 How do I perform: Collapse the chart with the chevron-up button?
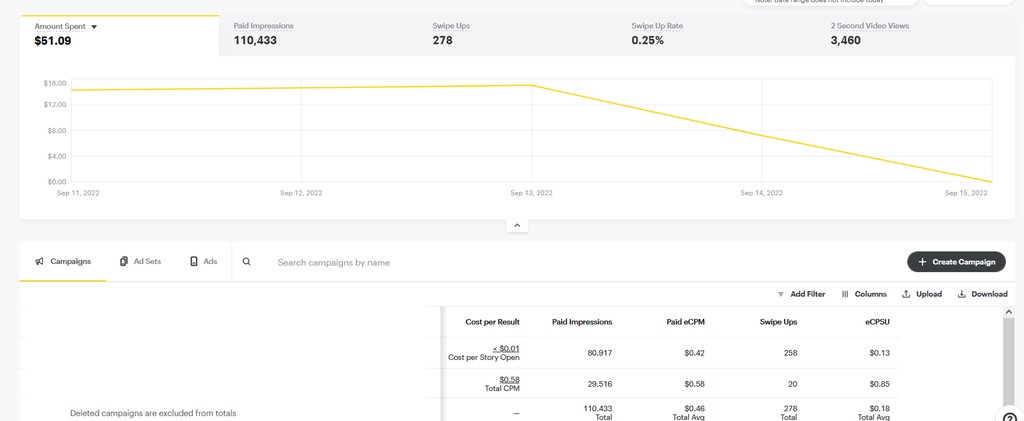coord(517,225)
